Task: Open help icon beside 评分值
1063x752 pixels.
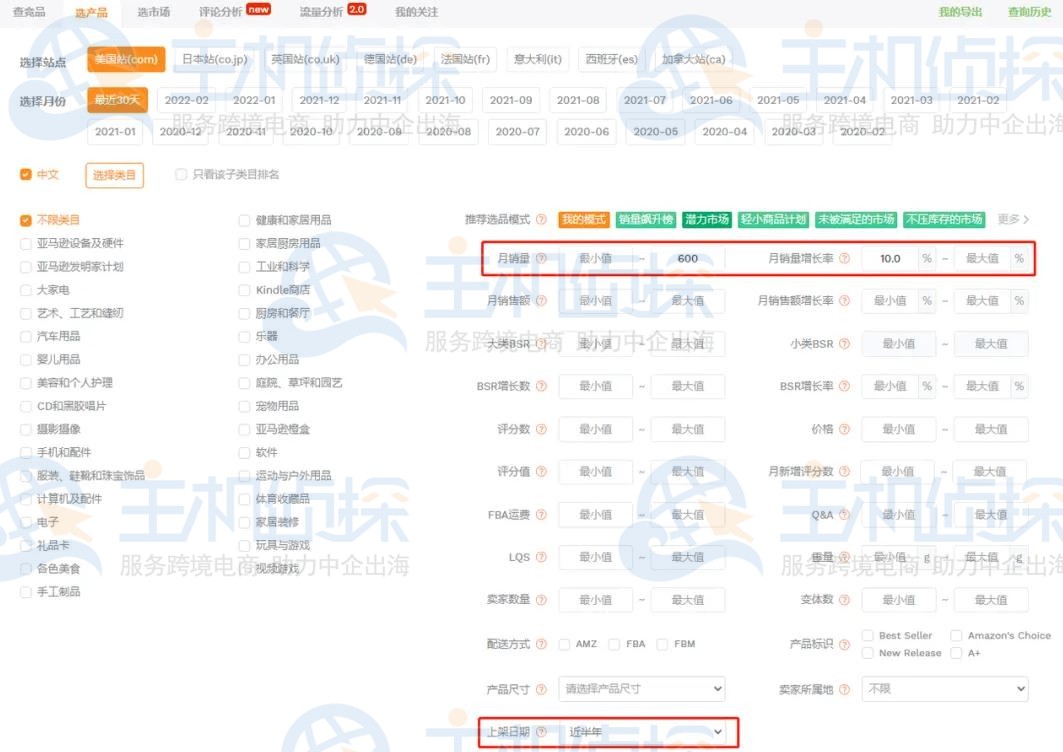Action: click(541, 471)
